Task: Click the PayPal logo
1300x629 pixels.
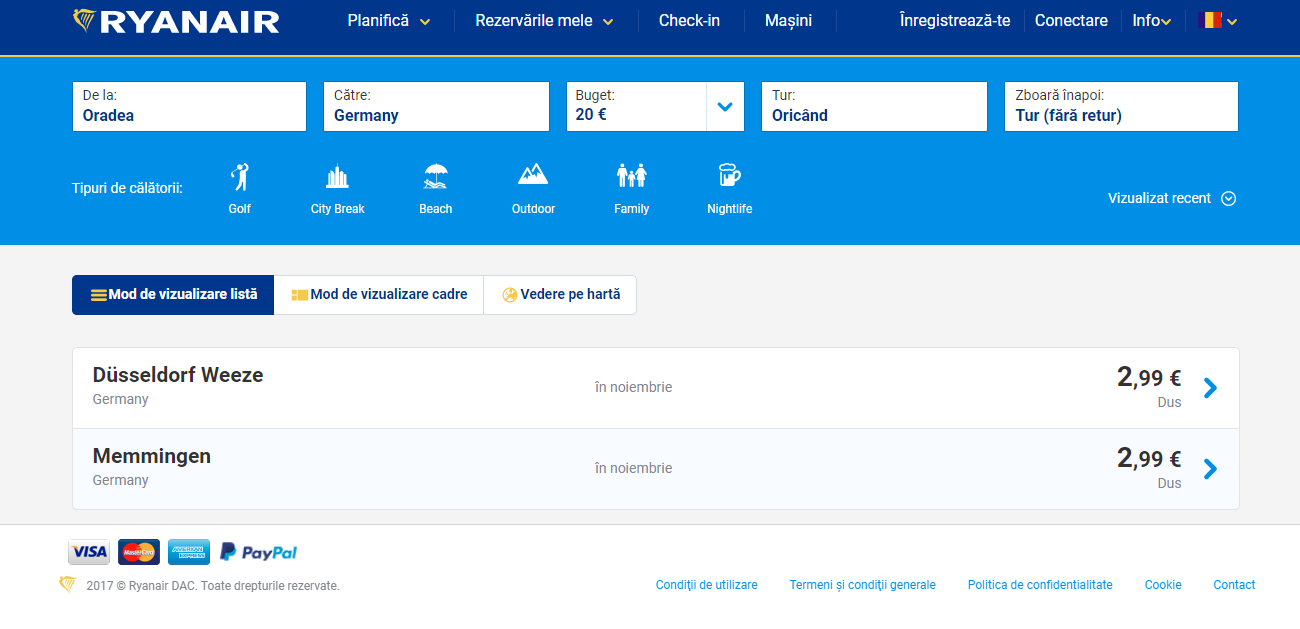Action: click(x=258, y=552)
